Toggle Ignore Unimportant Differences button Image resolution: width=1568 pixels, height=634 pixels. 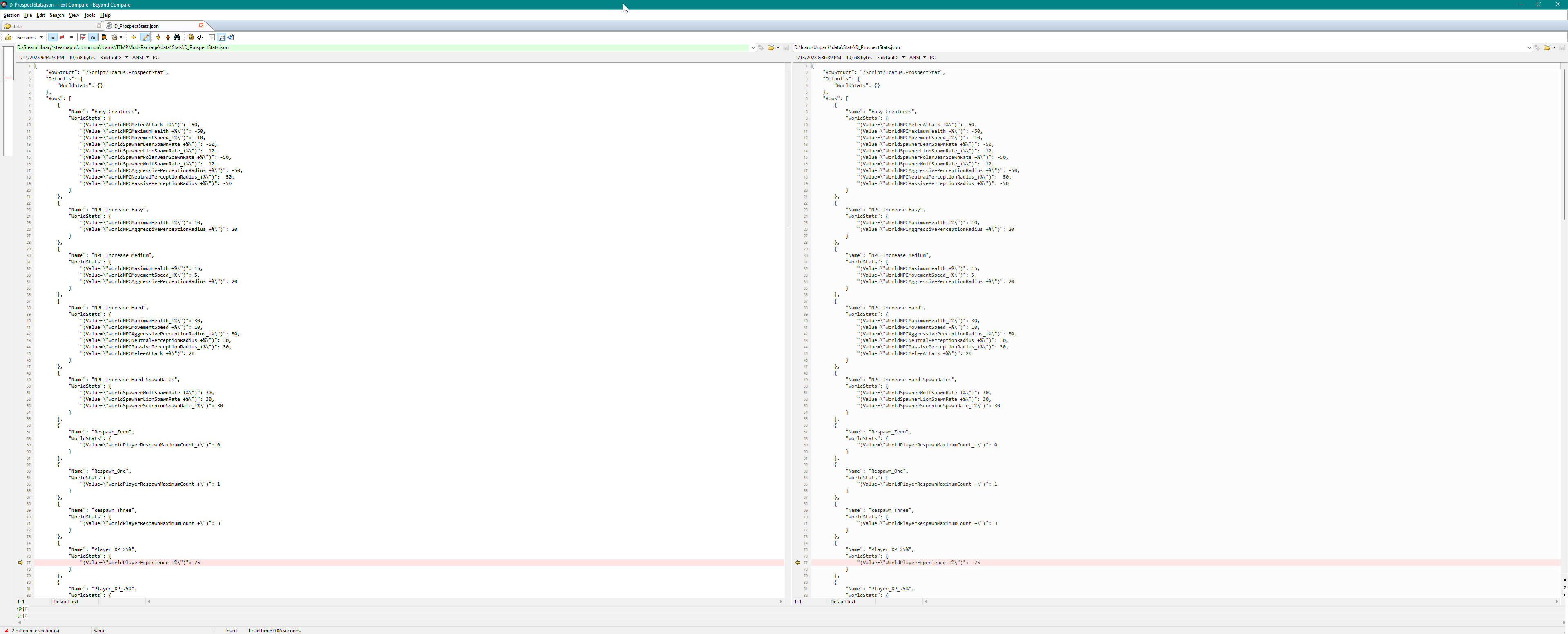tap(93, 37)
